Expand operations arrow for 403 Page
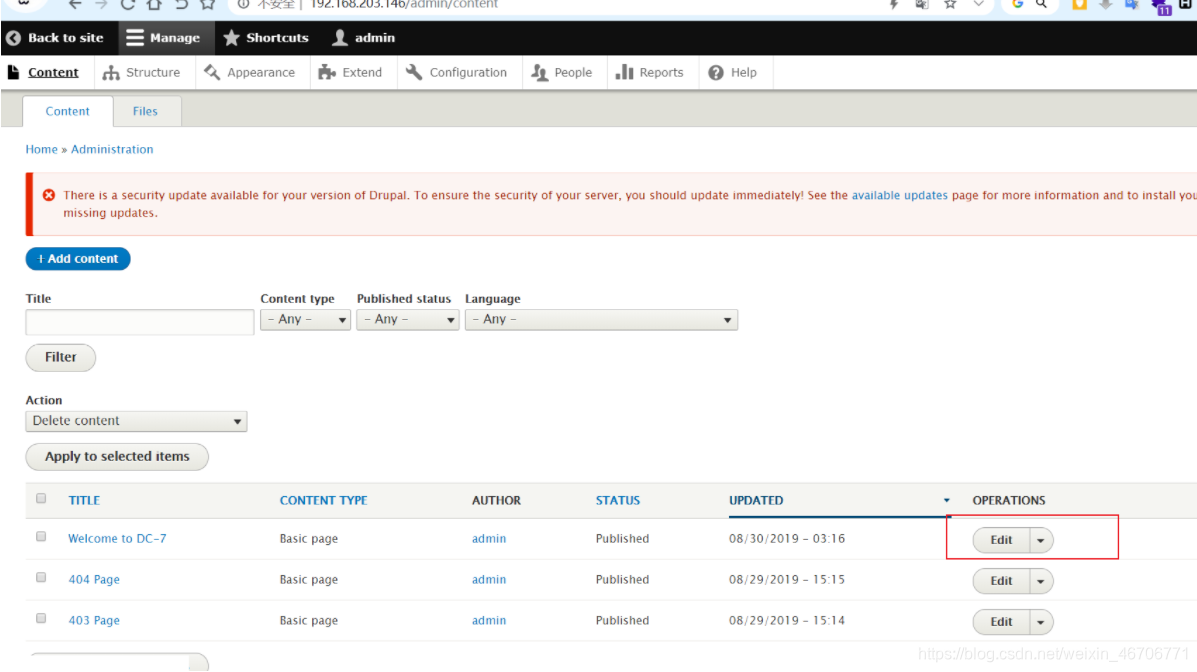This screenshot has width=1197, height=672. pyautogui.click(x=1041, y=622)
